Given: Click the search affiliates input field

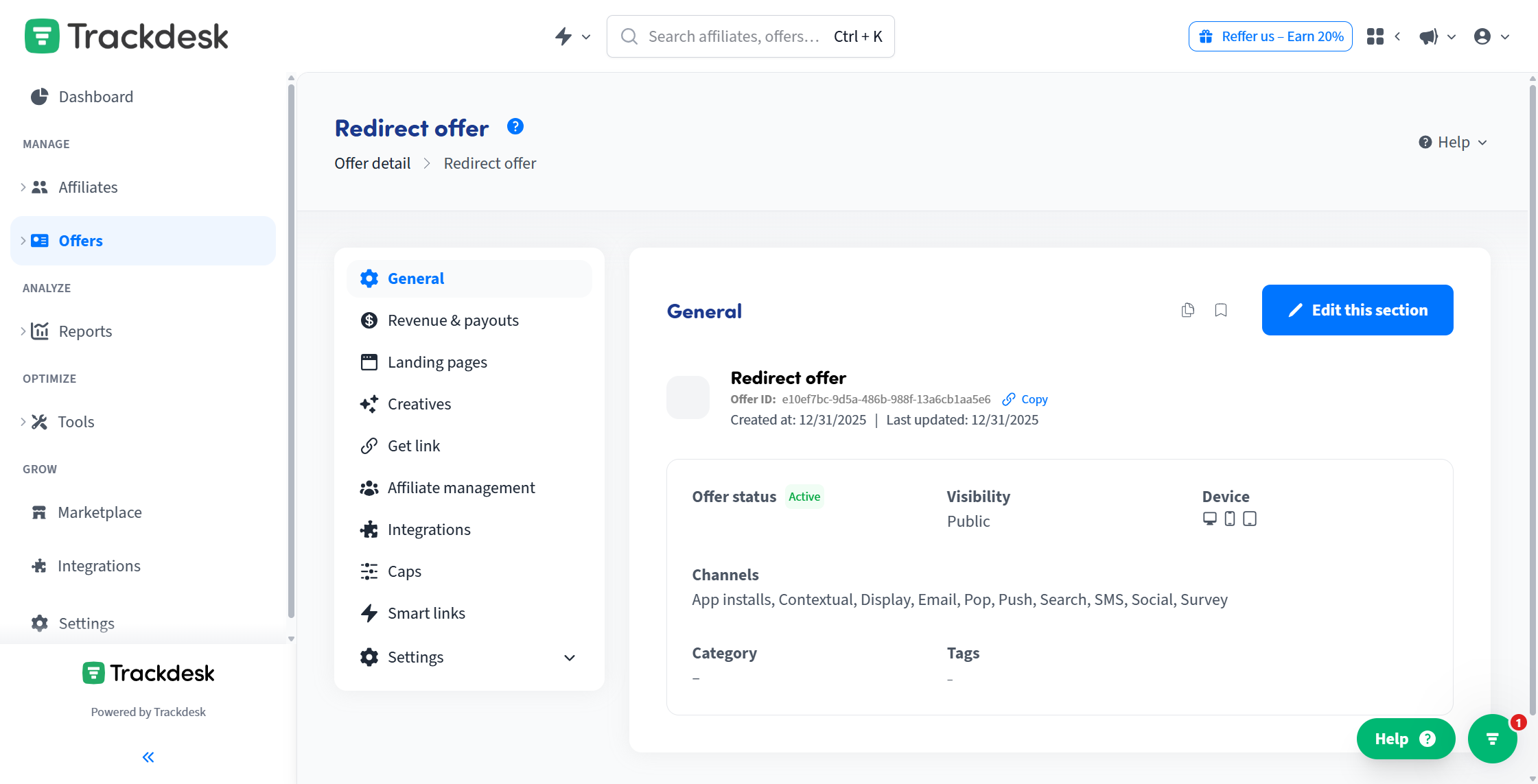Looking at the screenshot, I should [734, 36].
